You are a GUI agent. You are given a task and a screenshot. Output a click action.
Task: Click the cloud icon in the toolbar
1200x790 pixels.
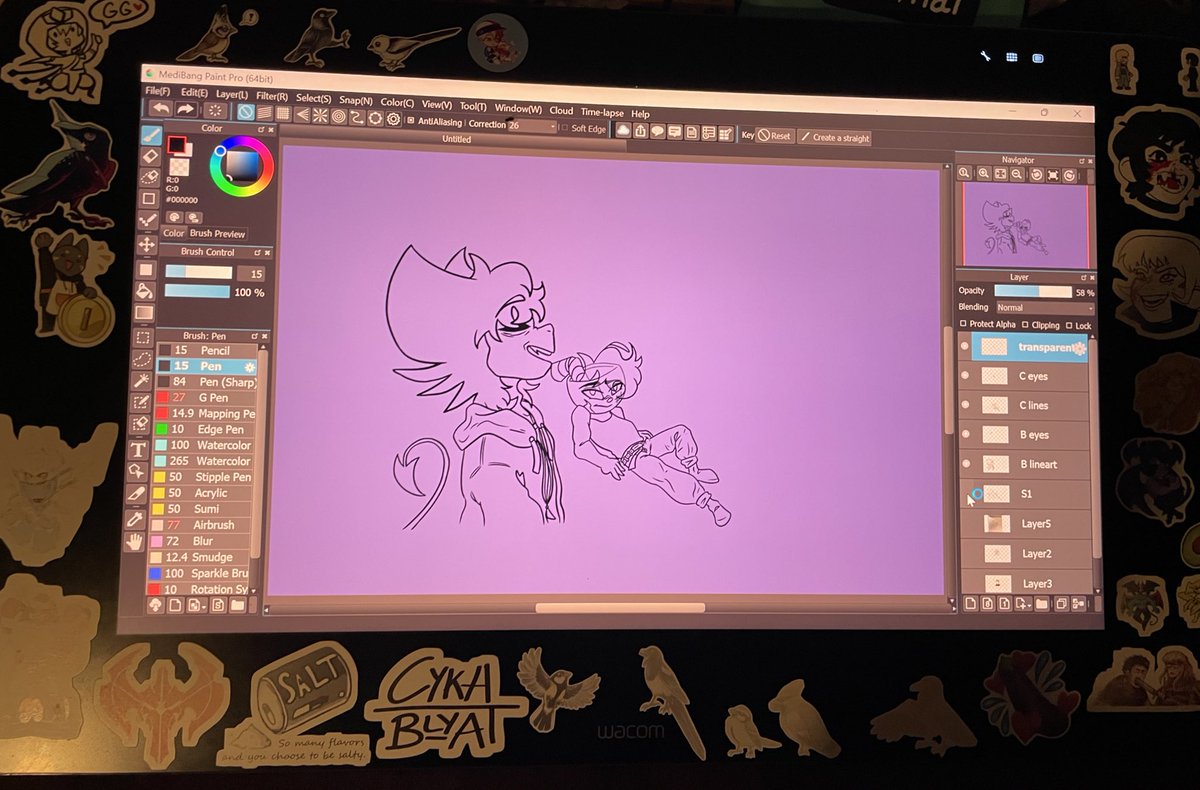[622, 129]
